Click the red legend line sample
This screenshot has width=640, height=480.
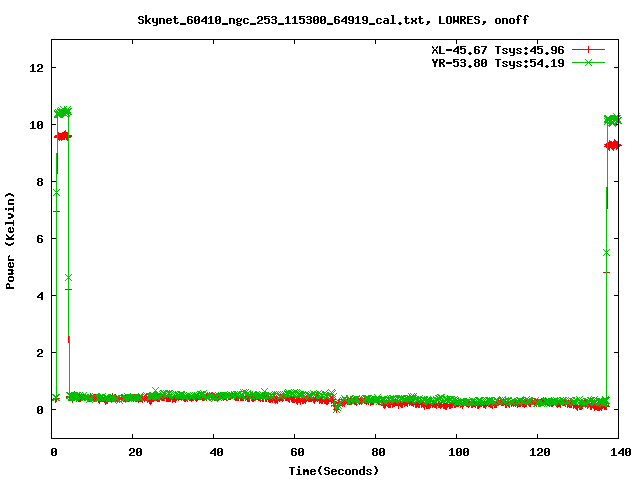(x=588, y=50)
